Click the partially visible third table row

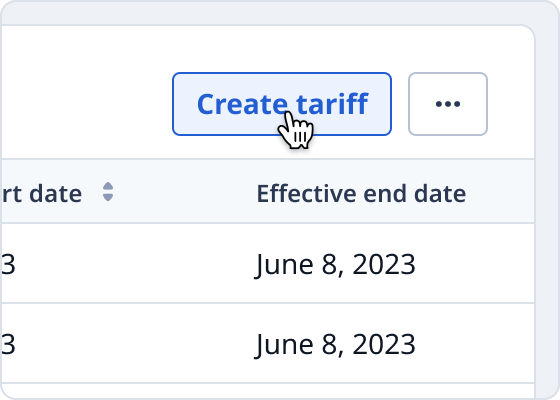pyautogui.click(x=267, y=391)
